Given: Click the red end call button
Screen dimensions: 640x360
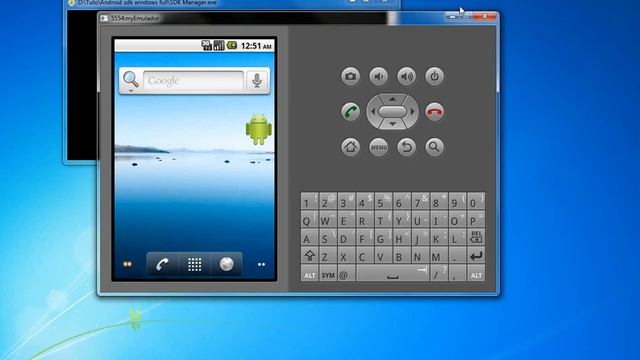Looking at the screenshot, I should (435, 111).
